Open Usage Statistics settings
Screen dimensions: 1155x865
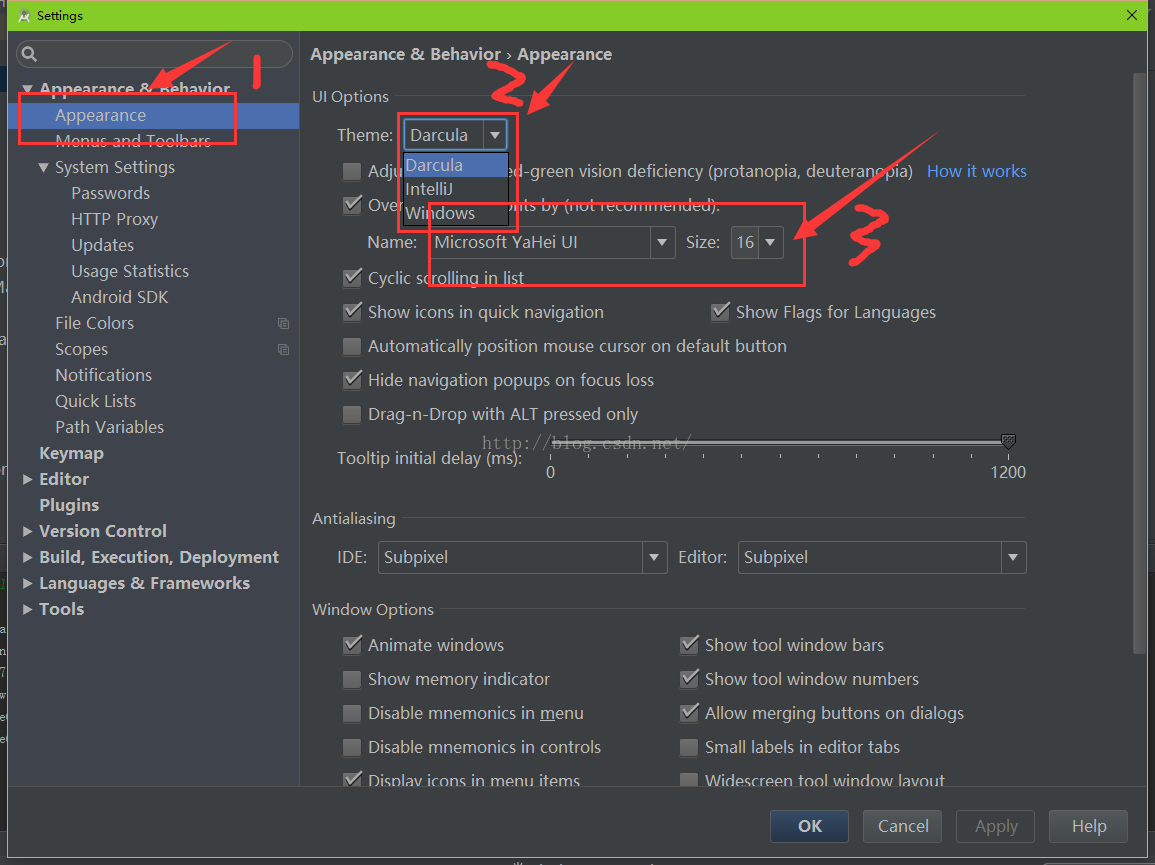pos(130,271)
